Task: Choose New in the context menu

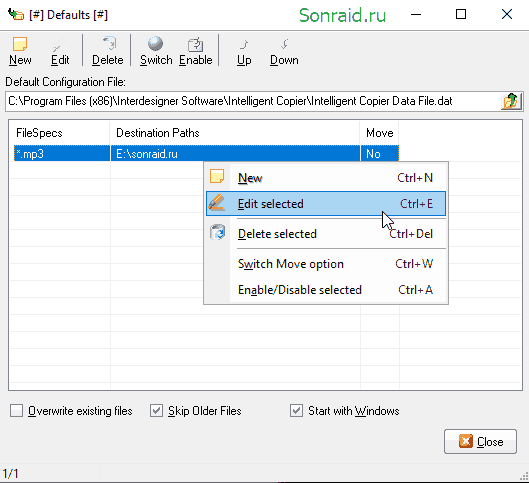Action: click(326, 177)
